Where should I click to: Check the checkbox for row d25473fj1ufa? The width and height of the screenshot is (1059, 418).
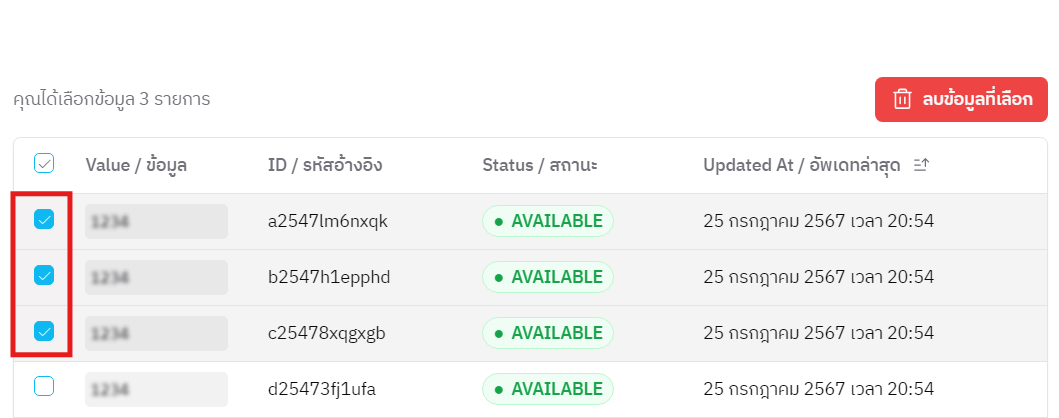point(44,387)
